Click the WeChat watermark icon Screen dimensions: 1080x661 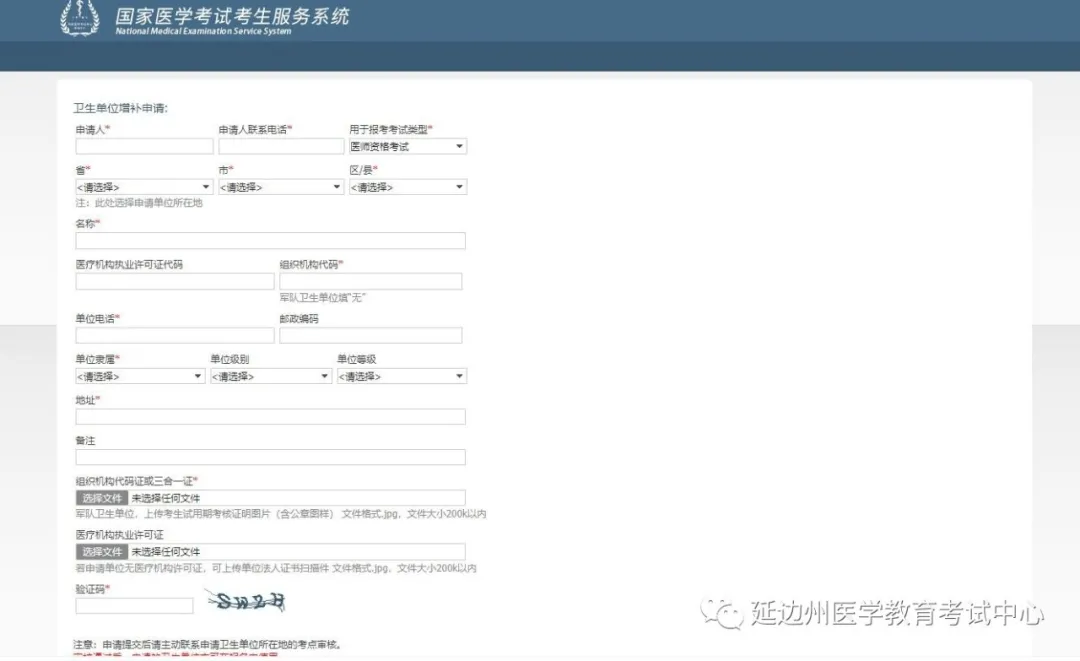(x=722, y=612)
